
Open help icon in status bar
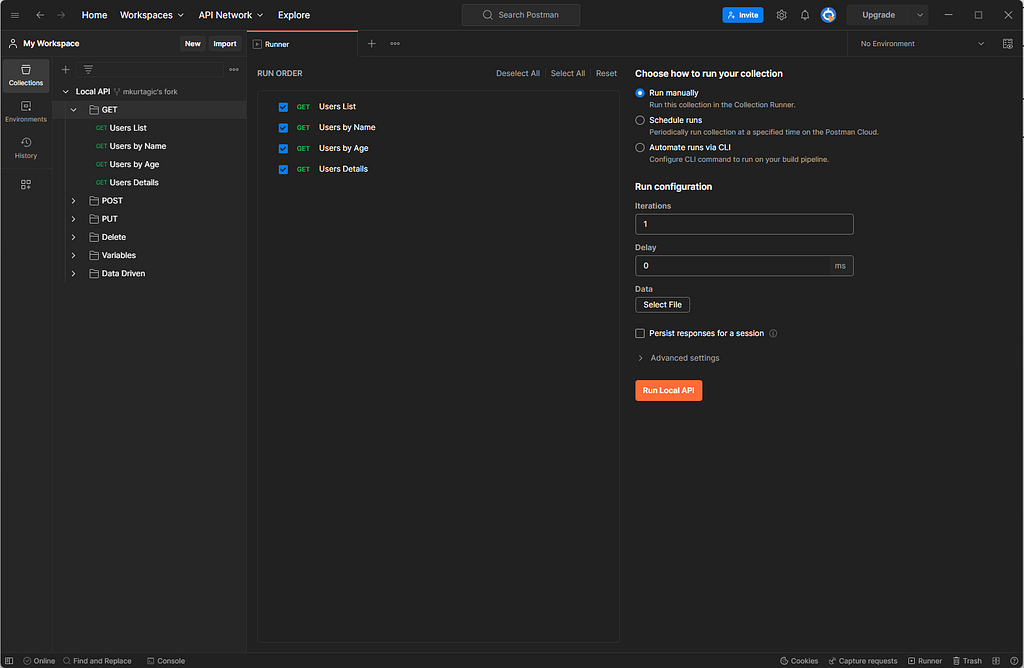click(1014, 661)
